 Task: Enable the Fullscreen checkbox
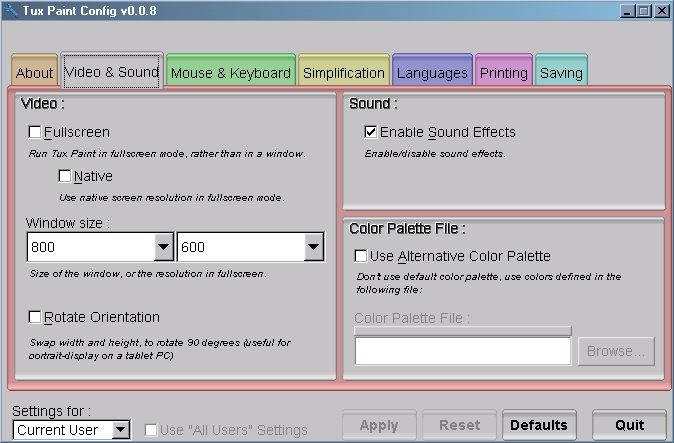(x=35, y=132)
